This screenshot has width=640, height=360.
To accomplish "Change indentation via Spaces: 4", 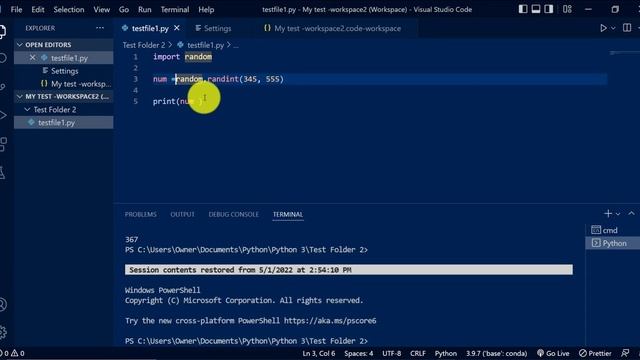I will pos(358,353).
